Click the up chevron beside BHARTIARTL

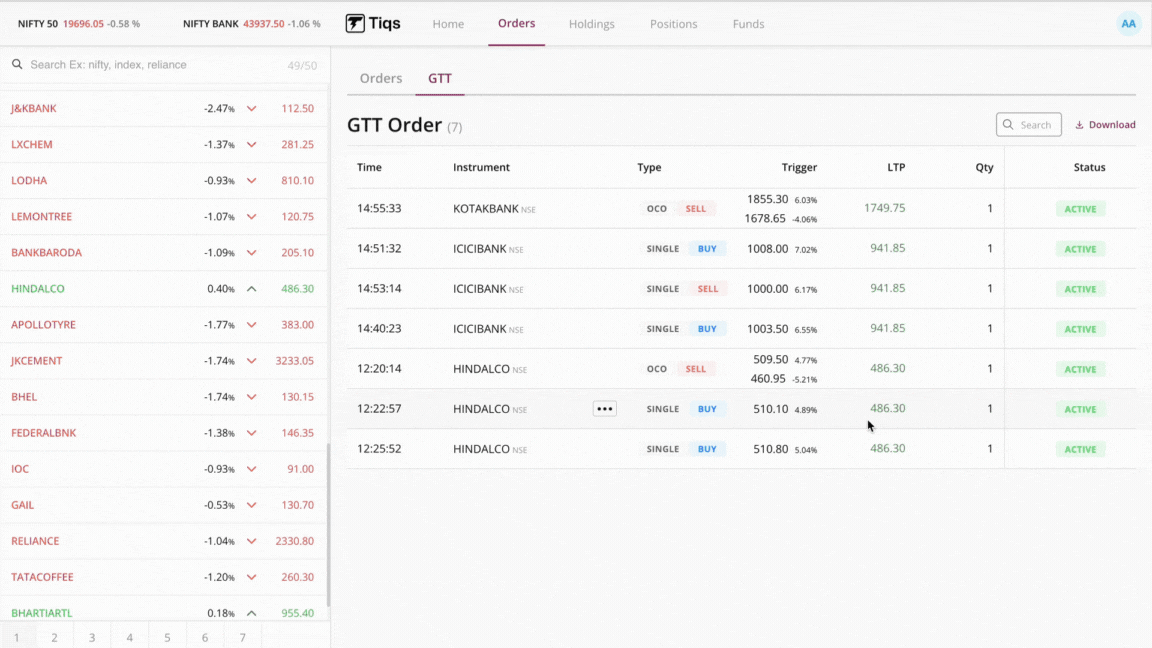click(x=251, y=613)
